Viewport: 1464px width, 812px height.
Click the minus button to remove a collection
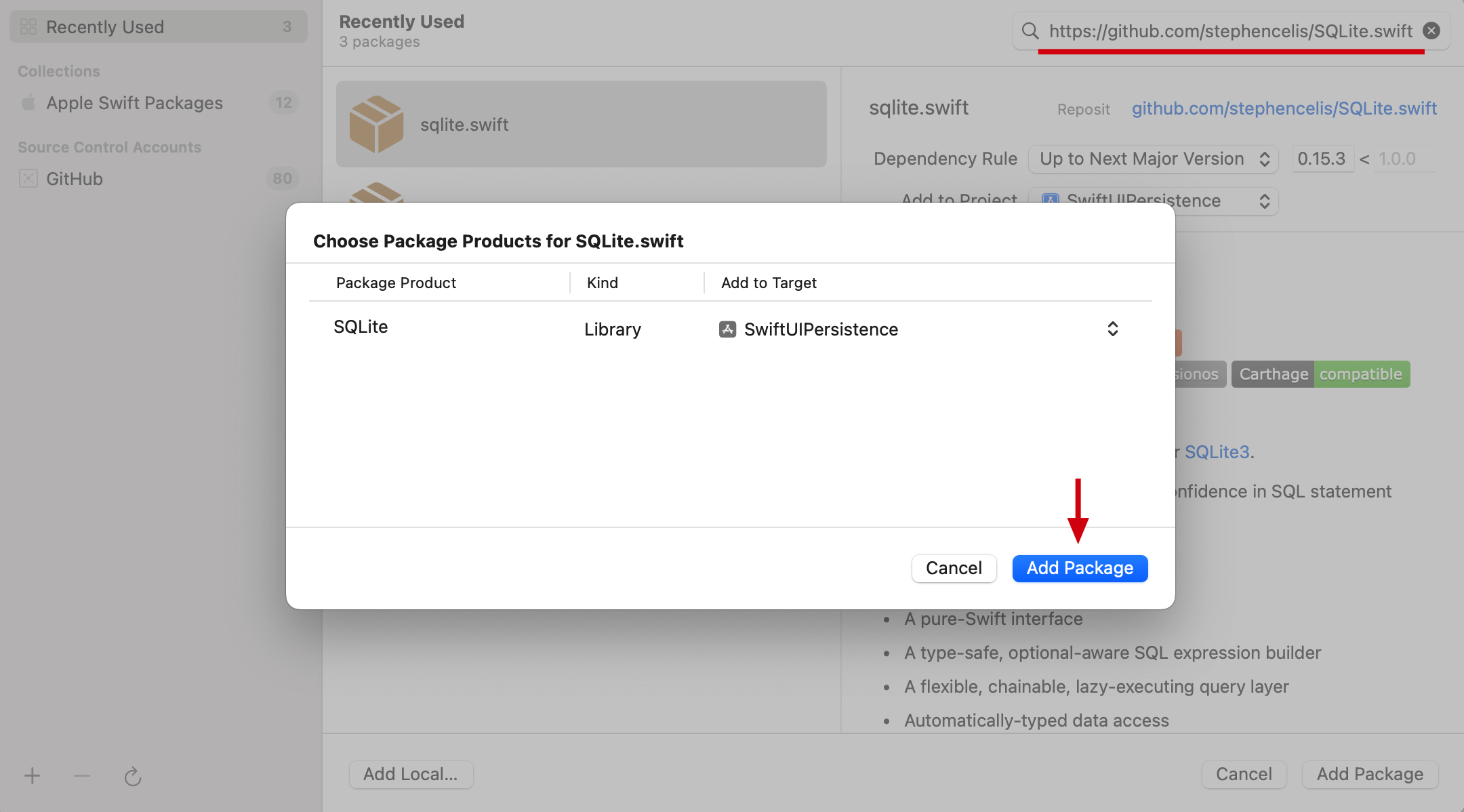82,775
